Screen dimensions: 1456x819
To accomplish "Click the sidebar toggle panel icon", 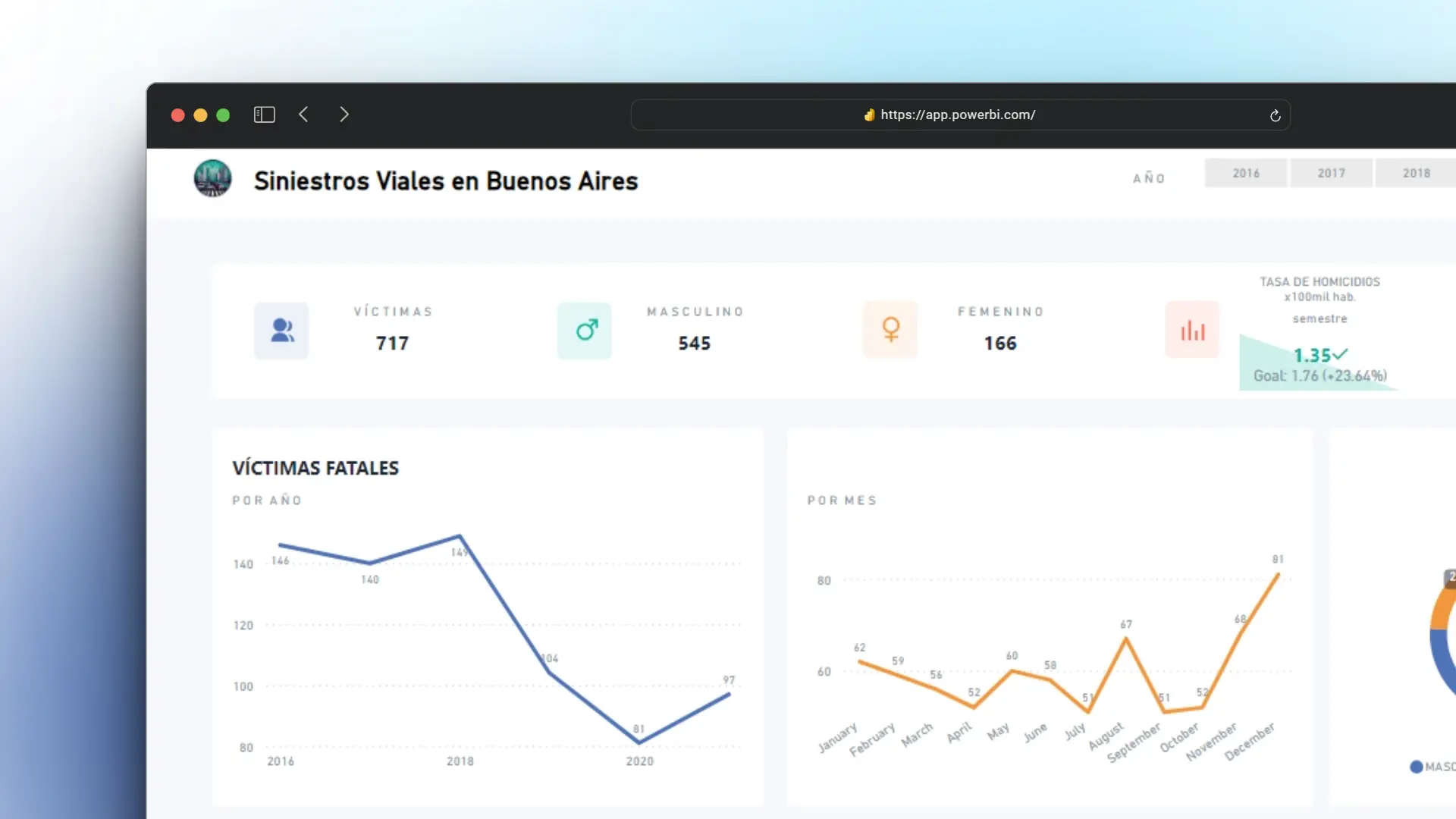I will tap(263, 114).
